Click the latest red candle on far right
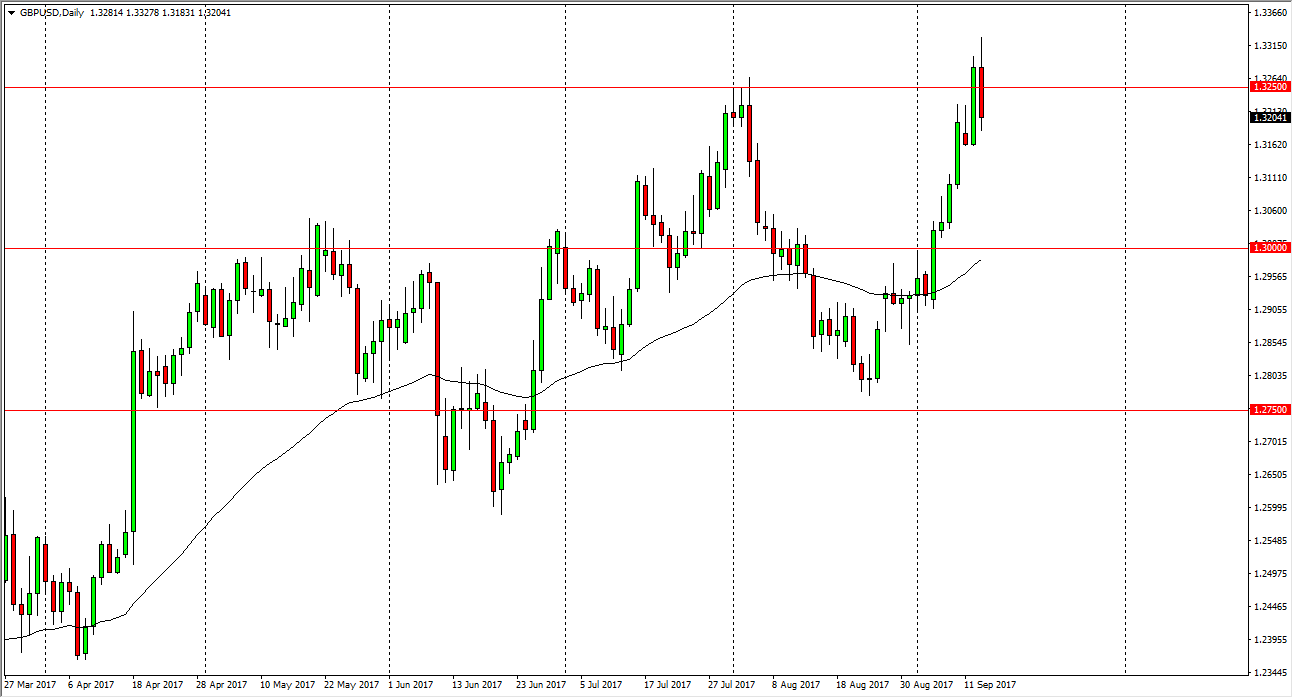1293x698 pixels. point(982,95)
